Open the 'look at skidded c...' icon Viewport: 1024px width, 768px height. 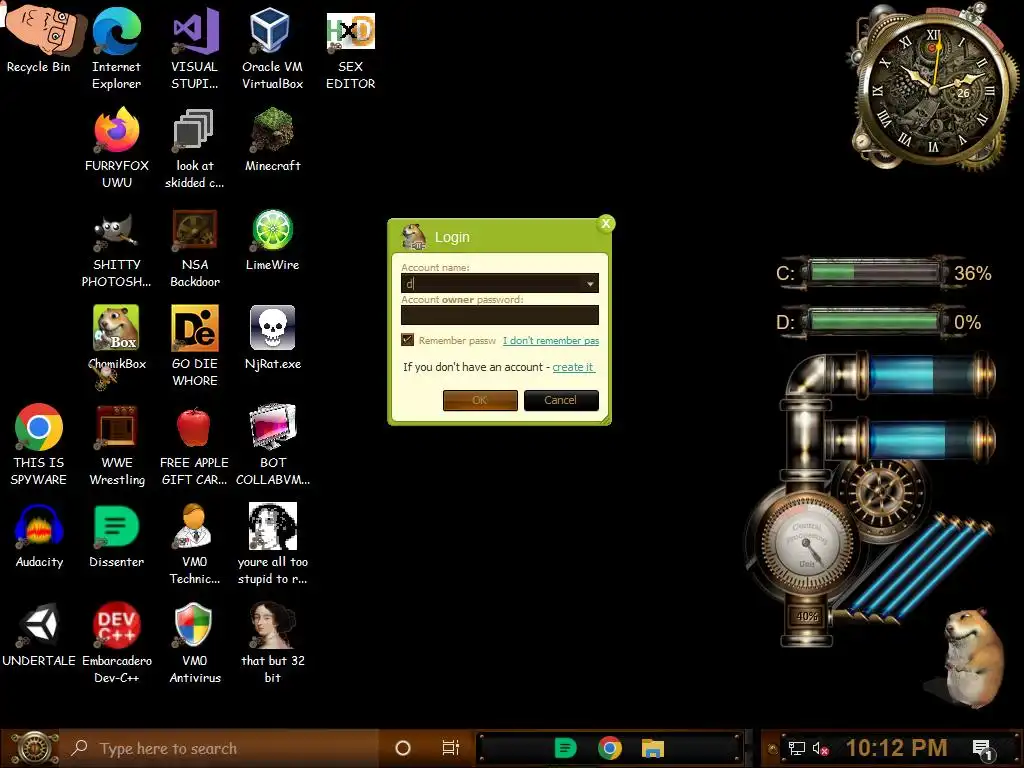pyautogui.click(x=194, y=130)
